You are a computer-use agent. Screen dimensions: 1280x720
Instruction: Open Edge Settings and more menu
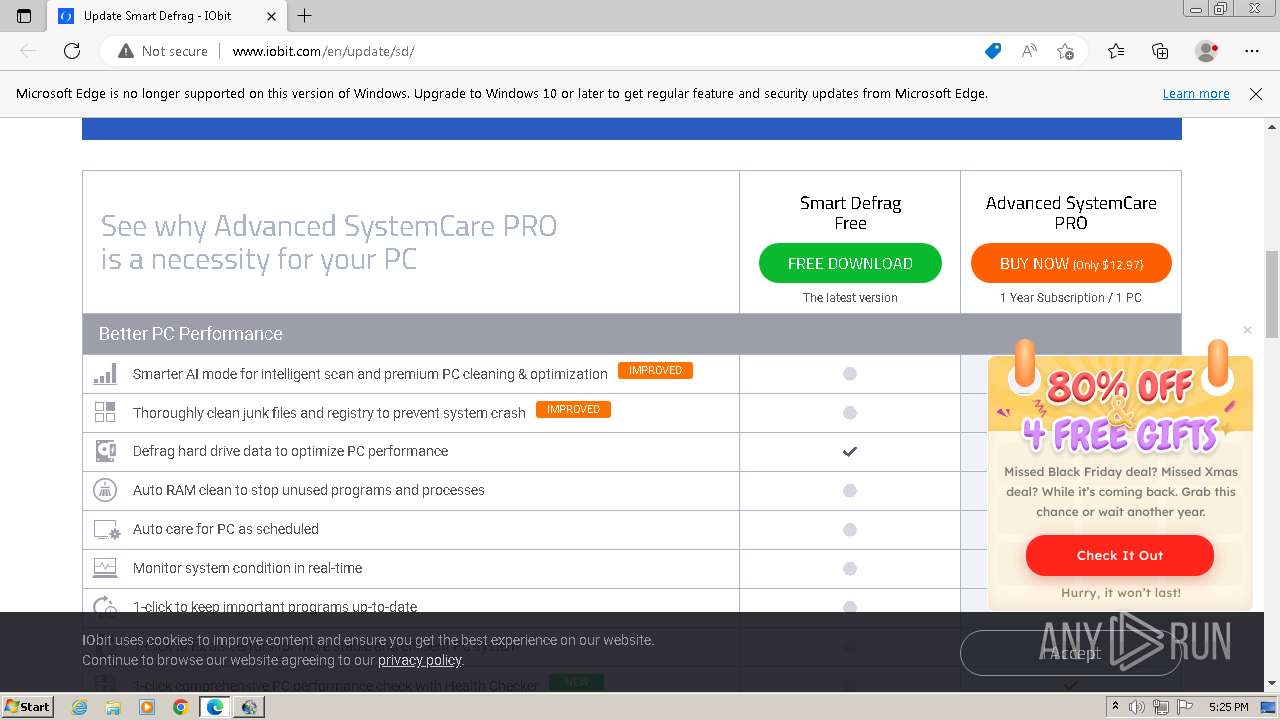pos(1252,51)
